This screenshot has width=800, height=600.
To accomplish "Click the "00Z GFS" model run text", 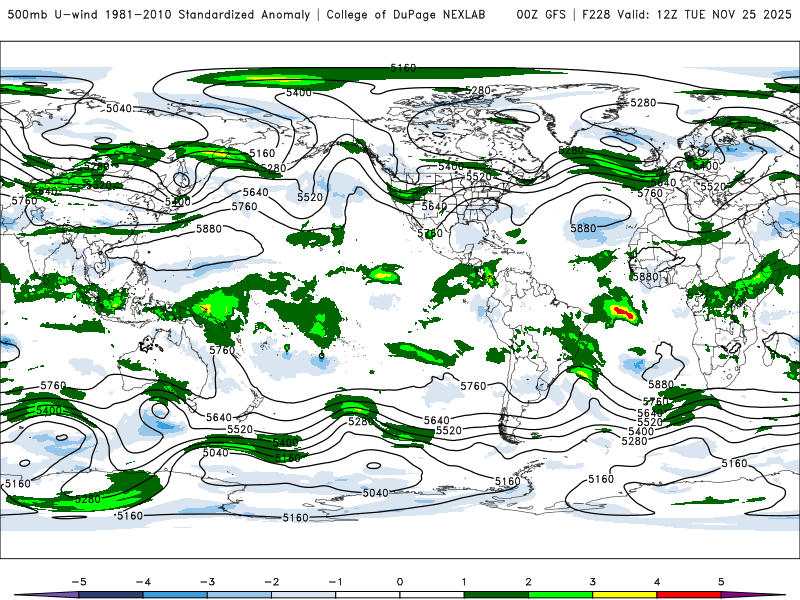I will 541,14.
